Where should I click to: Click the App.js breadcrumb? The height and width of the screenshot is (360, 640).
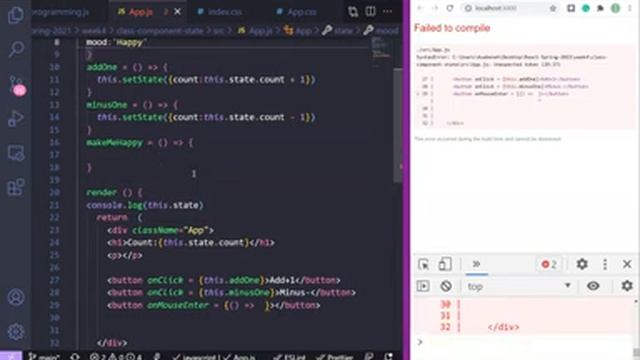[256, 31]
